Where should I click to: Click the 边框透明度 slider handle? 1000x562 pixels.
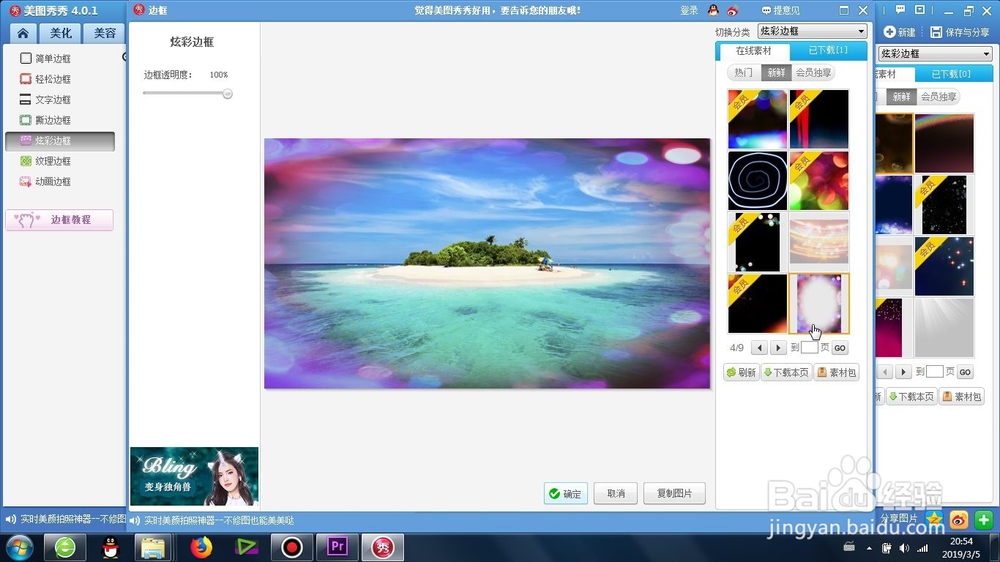(228, 94)
